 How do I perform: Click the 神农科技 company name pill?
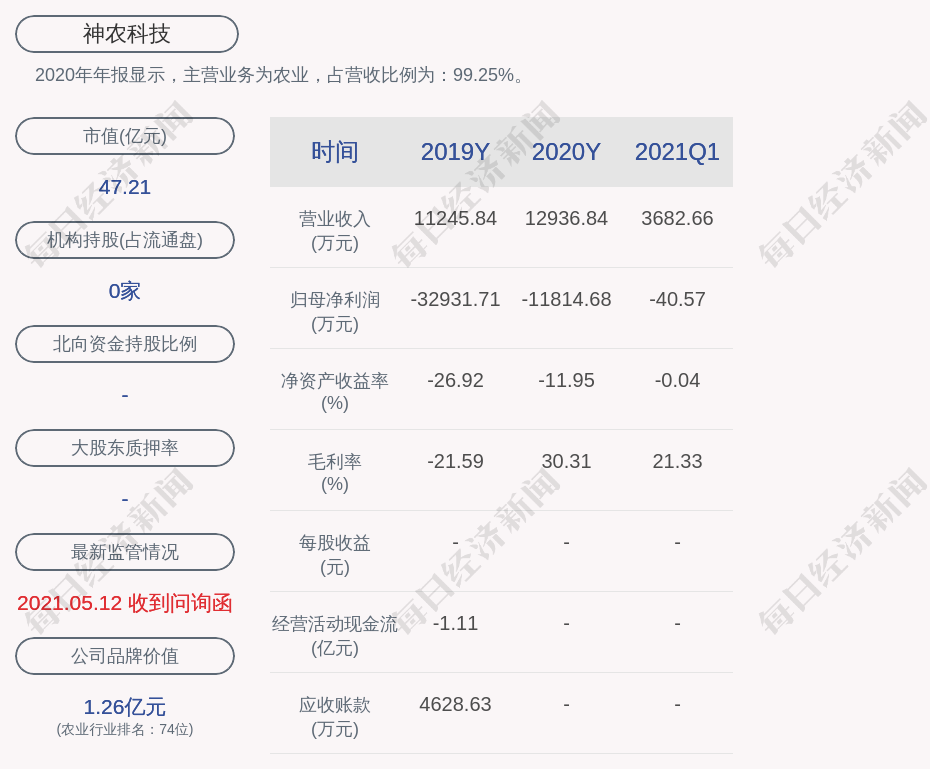pyautogui.click(x=126, y=34)
